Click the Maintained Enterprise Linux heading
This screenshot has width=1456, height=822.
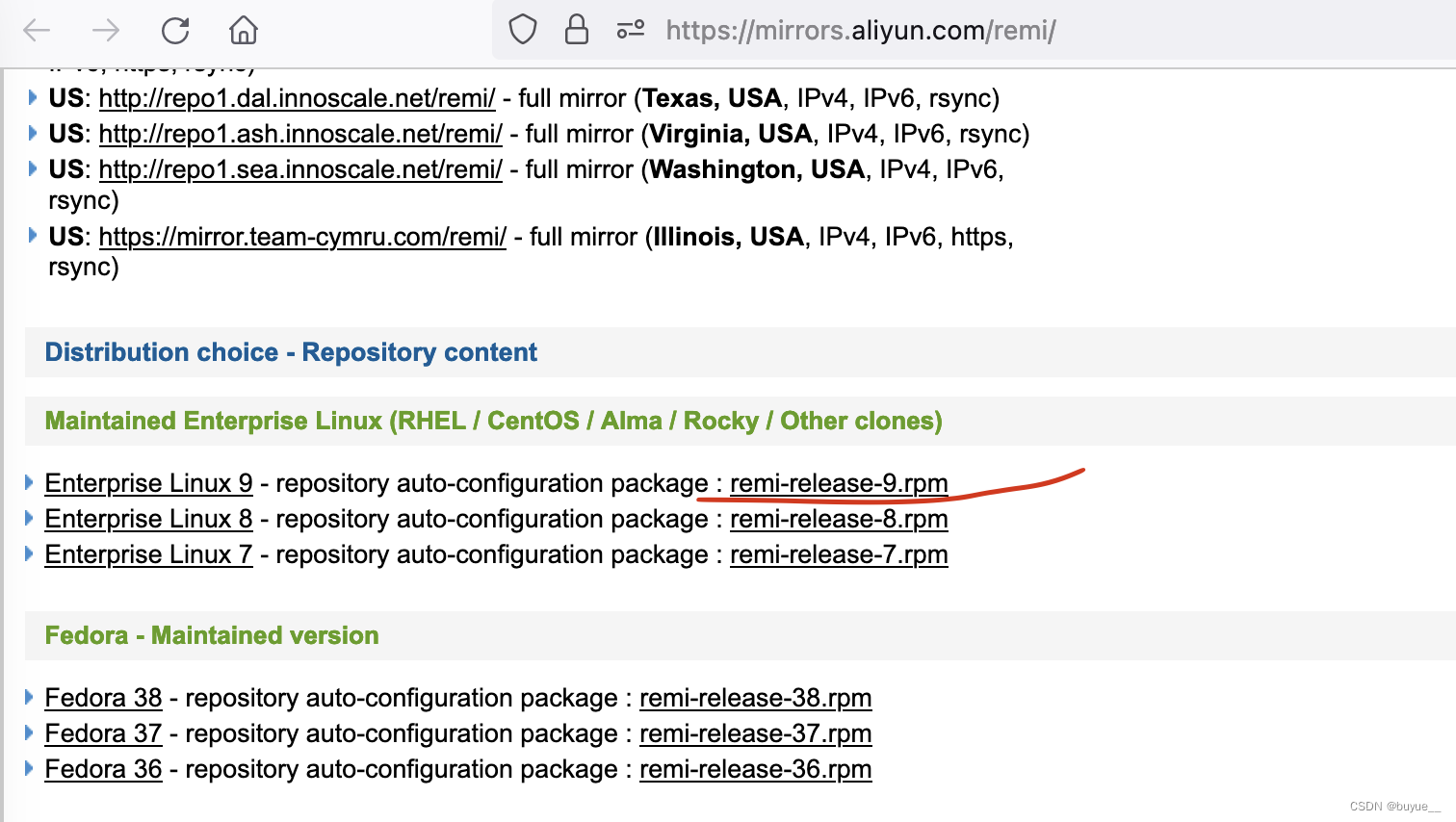coord(494,421)
